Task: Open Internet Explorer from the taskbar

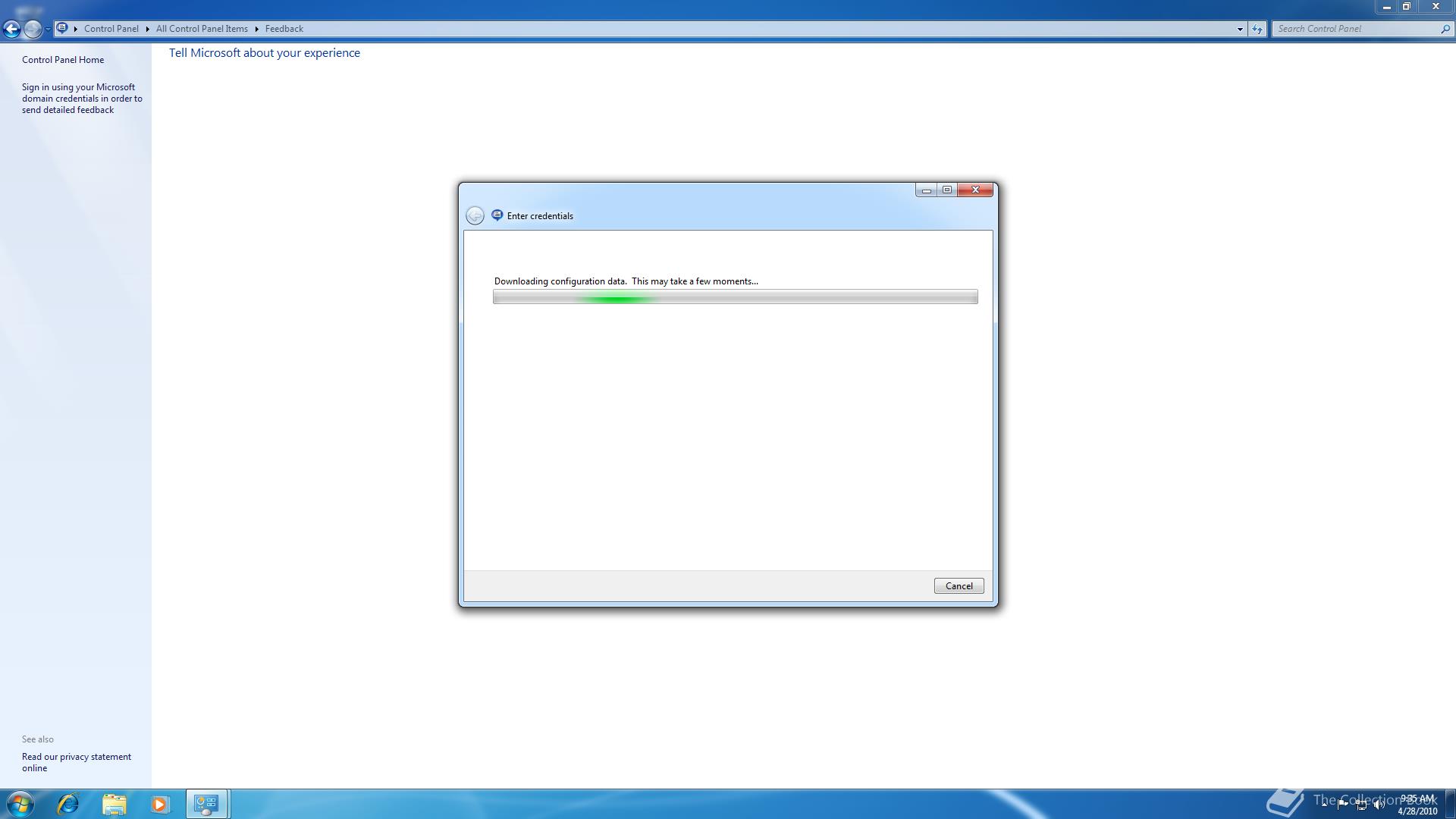Action: coord(68,804)
